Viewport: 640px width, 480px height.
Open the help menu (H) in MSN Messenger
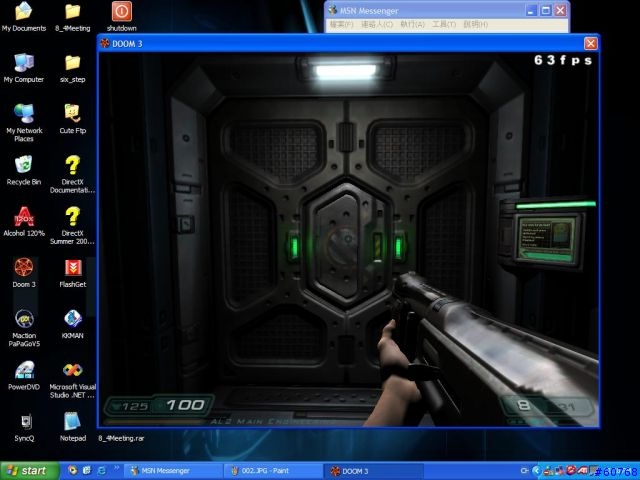pyautogui.click(x=476, y=24)
